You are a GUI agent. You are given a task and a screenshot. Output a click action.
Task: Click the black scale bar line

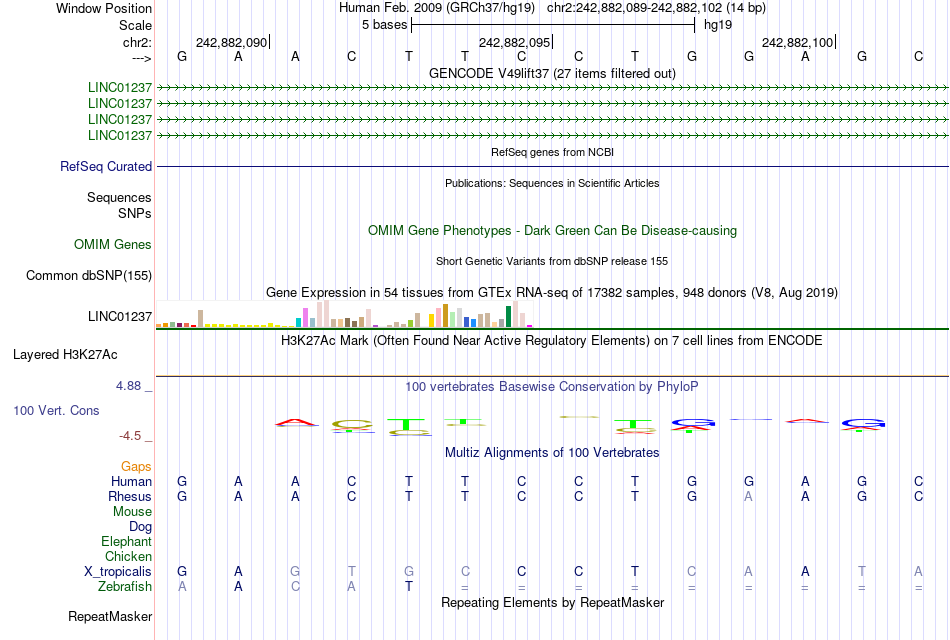coord(553,25)
